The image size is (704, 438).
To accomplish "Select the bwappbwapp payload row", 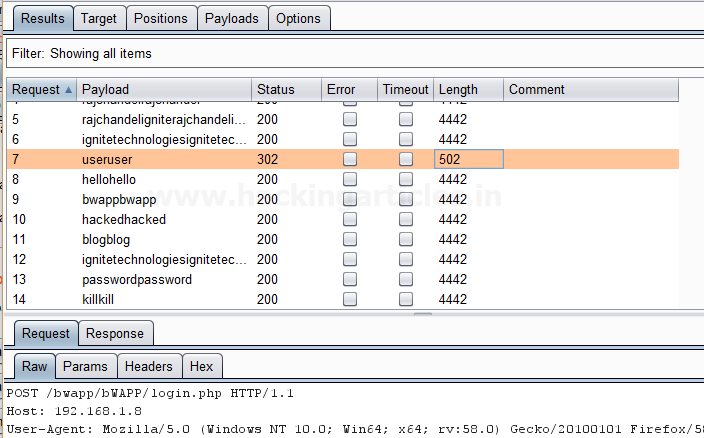I will point(343,199).
